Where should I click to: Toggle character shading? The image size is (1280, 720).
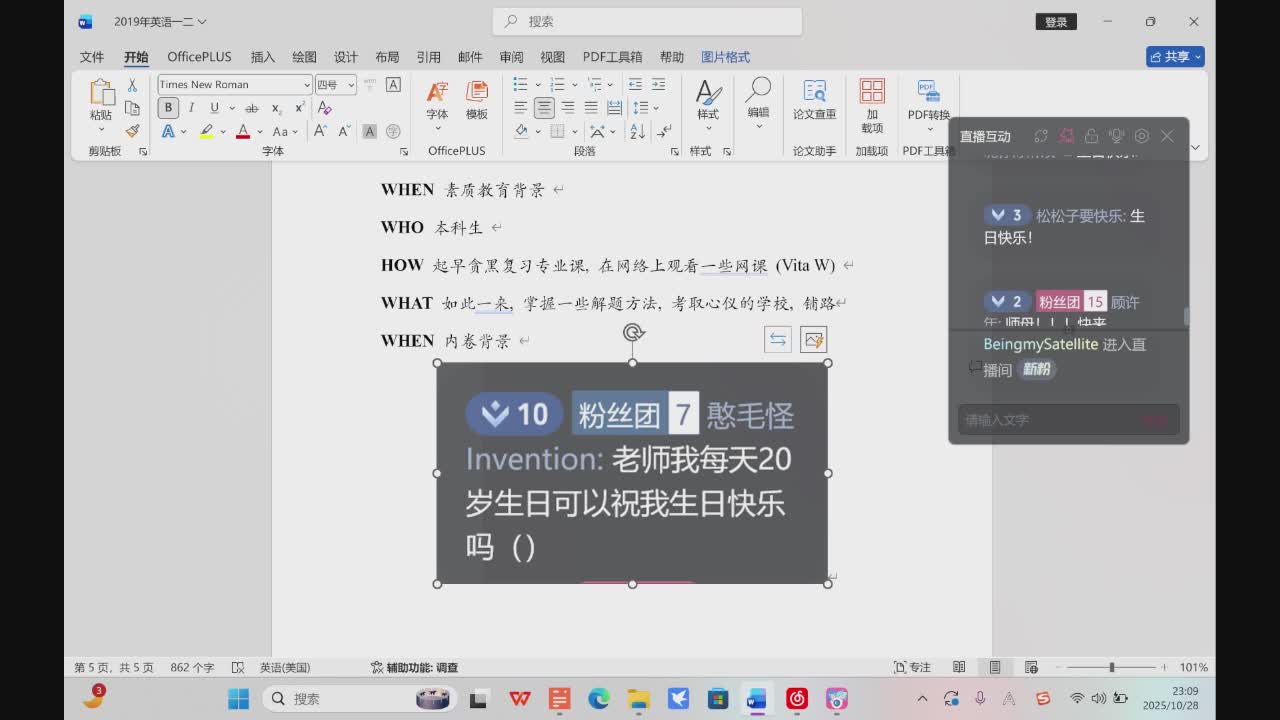click(369, 131)
